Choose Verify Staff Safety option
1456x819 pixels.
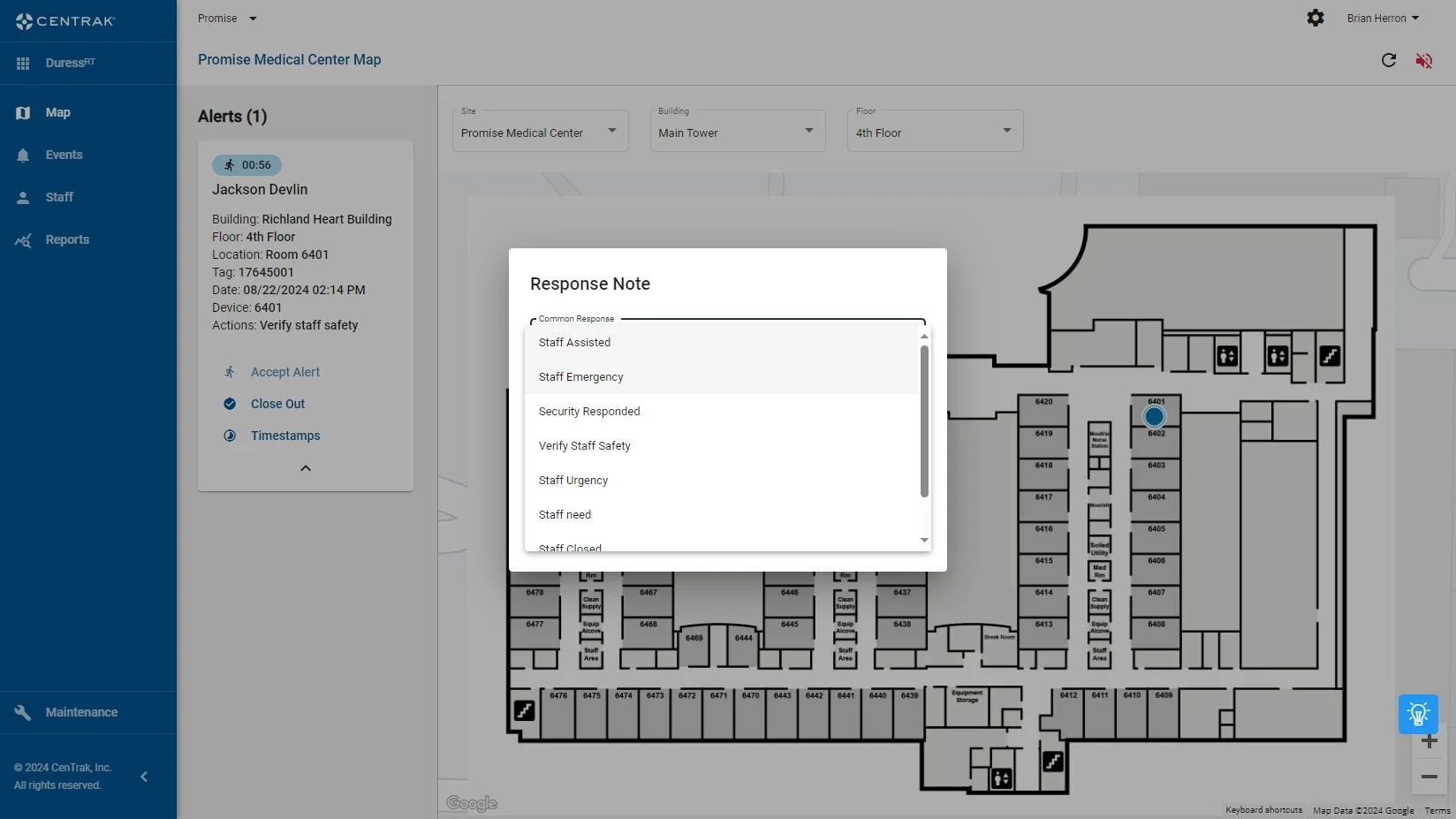(x=722, y=446)
